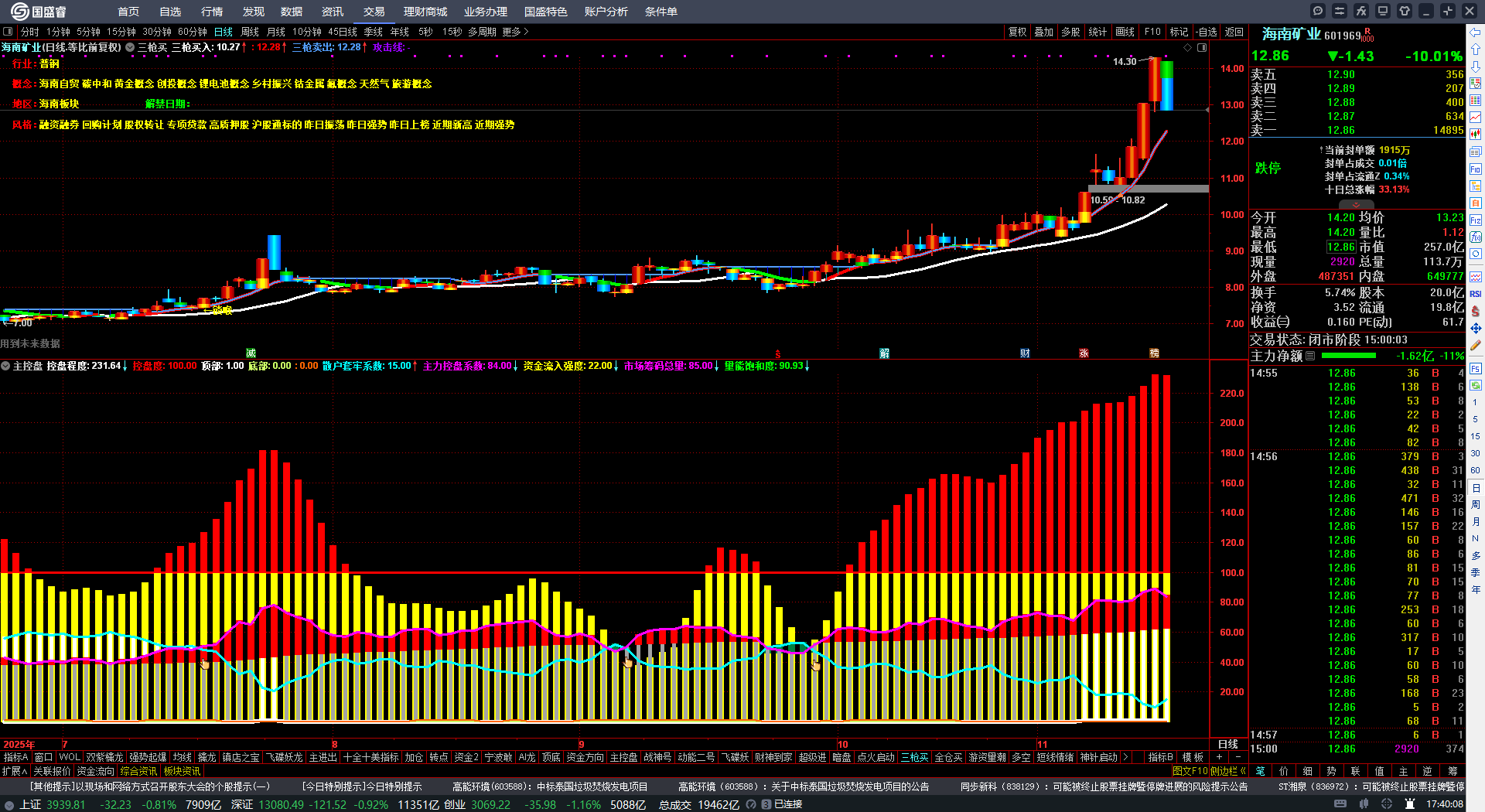Click the sidebar toggle icon left of 分时
Image resolution: width=1485 pixels, height=812 pixels.
pos(8,32)
